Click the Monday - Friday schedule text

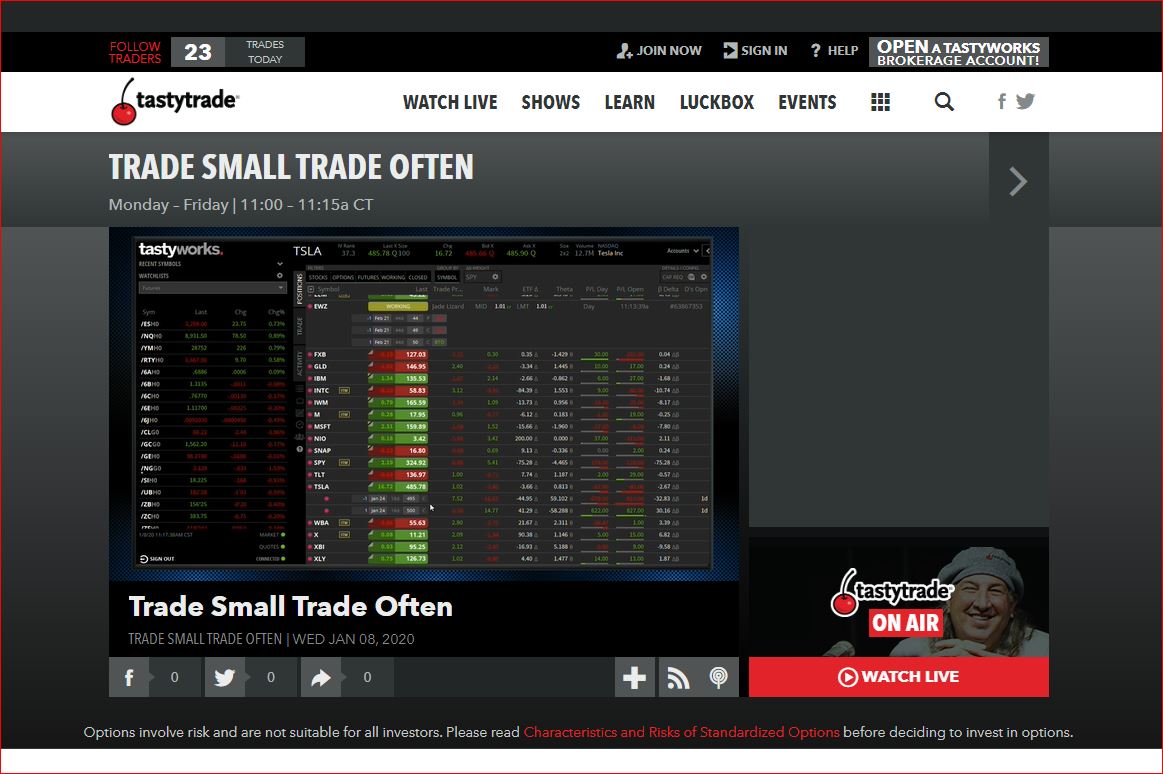[x=241, y=205]
